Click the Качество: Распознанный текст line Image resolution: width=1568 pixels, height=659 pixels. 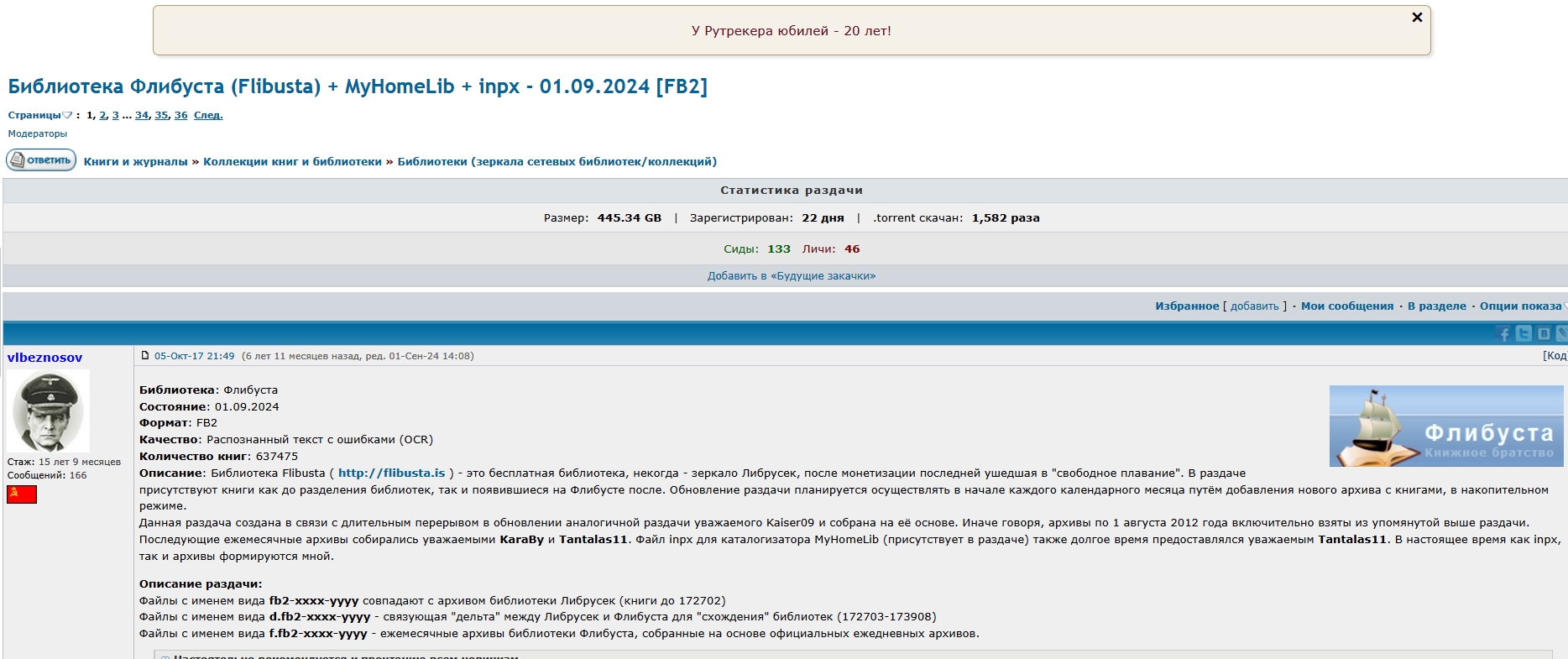click(x=286, y=440)
